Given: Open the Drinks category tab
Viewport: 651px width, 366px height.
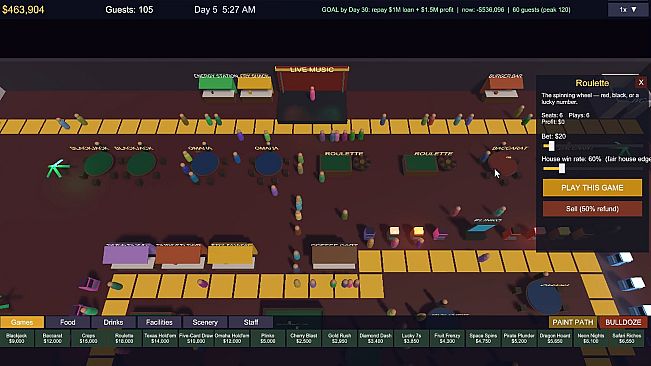Looking at the screenshot, I should (113, 322).
